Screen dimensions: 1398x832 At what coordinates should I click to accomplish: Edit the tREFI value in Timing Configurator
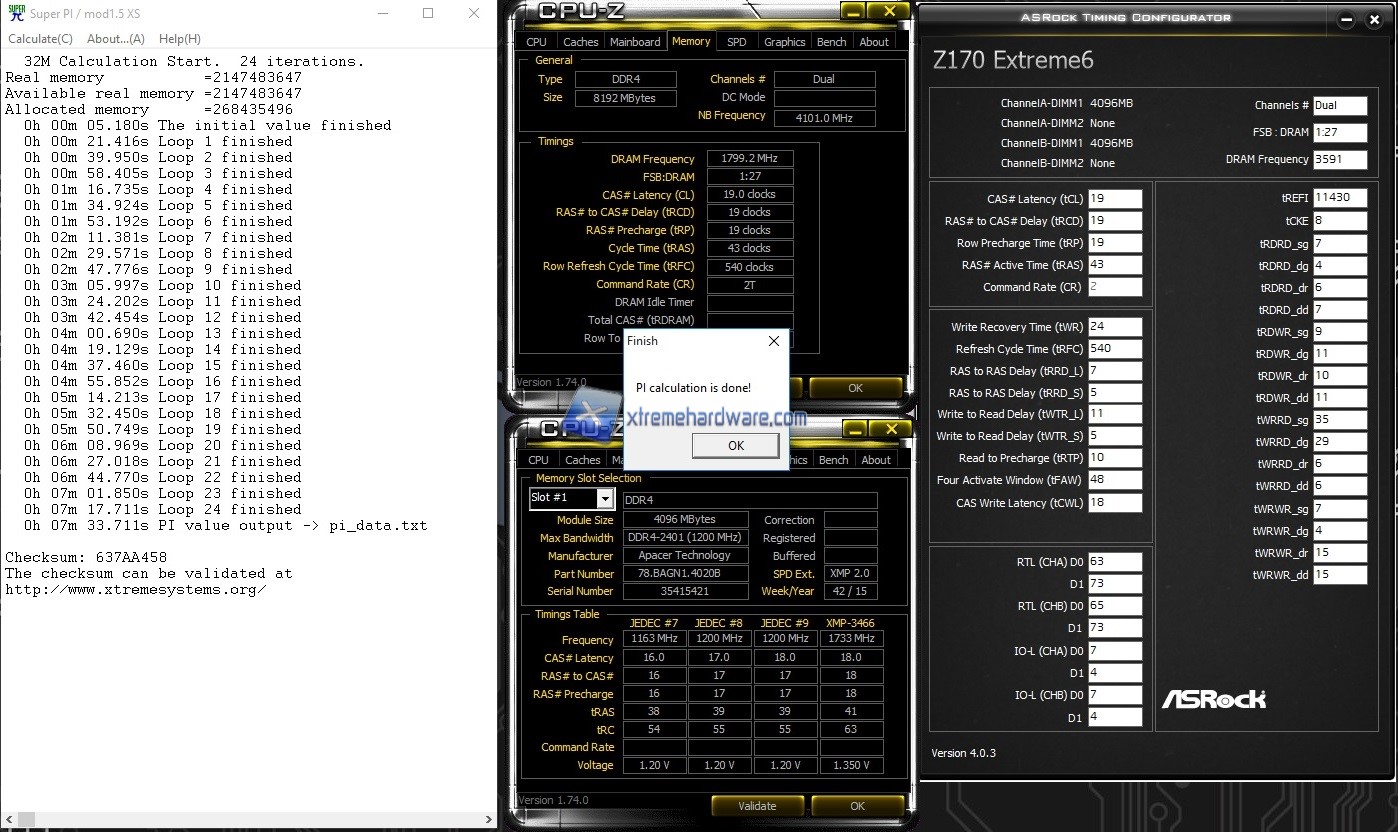pos(1340,199)
